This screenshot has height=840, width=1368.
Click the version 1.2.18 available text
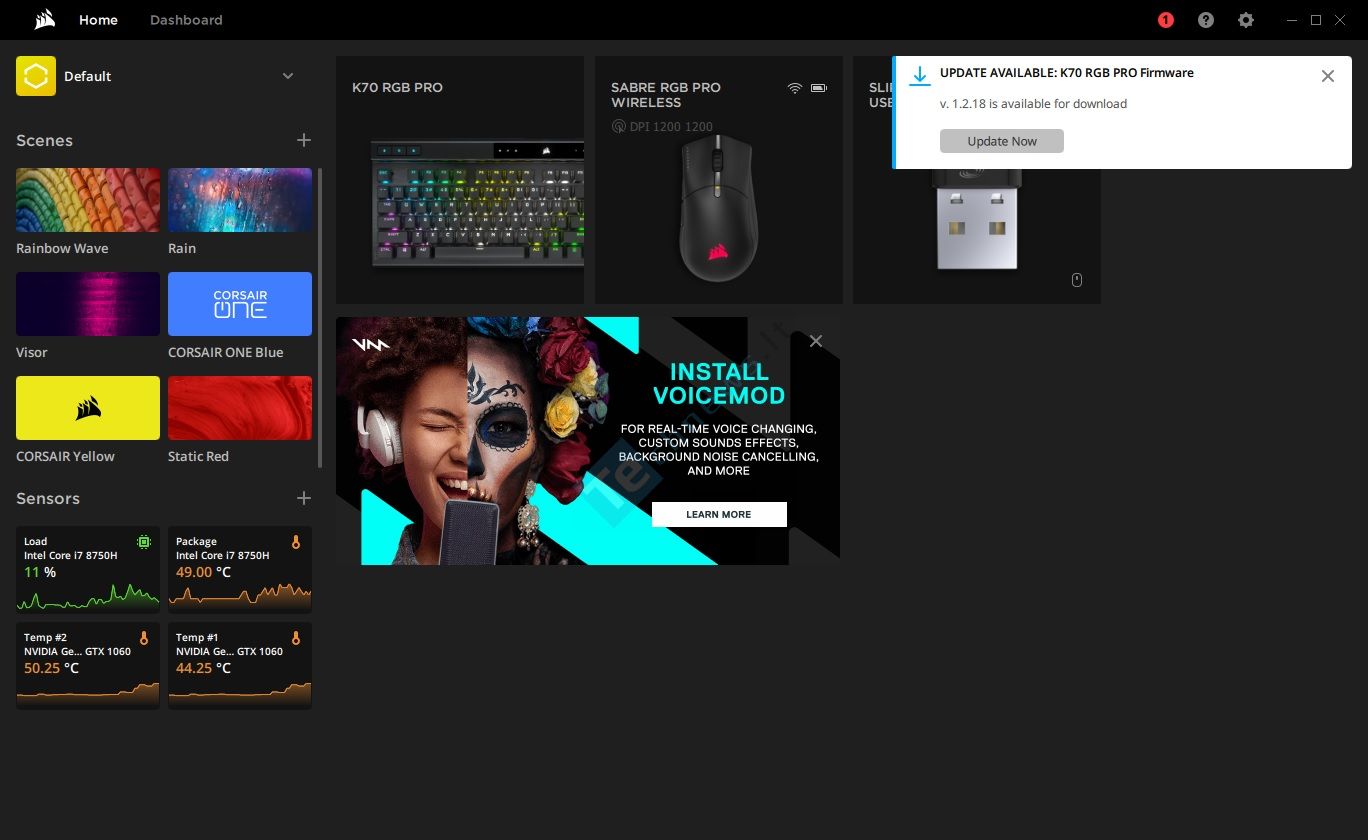coord(1033,104)
